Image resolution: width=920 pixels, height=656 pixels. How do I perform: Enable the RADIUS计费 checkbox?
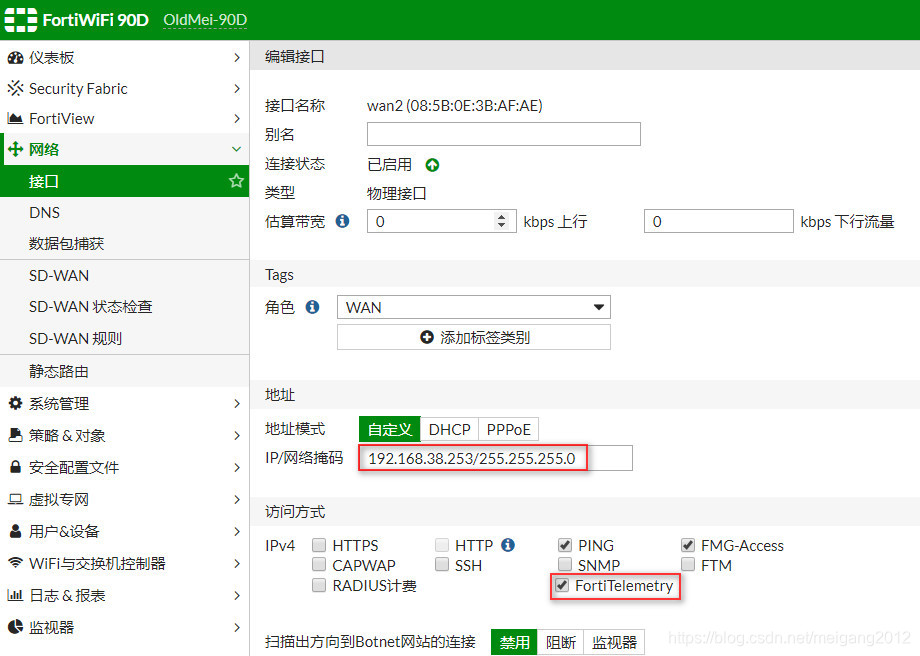click(319, 585)
